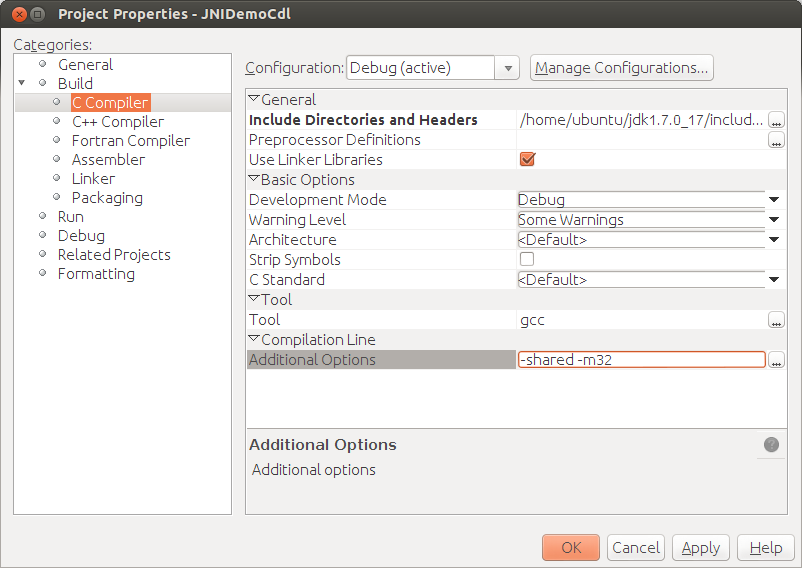Viewport: 802px width, 568px height.
Task: Click the help question mark icon
Action: (x=771, y=445)
